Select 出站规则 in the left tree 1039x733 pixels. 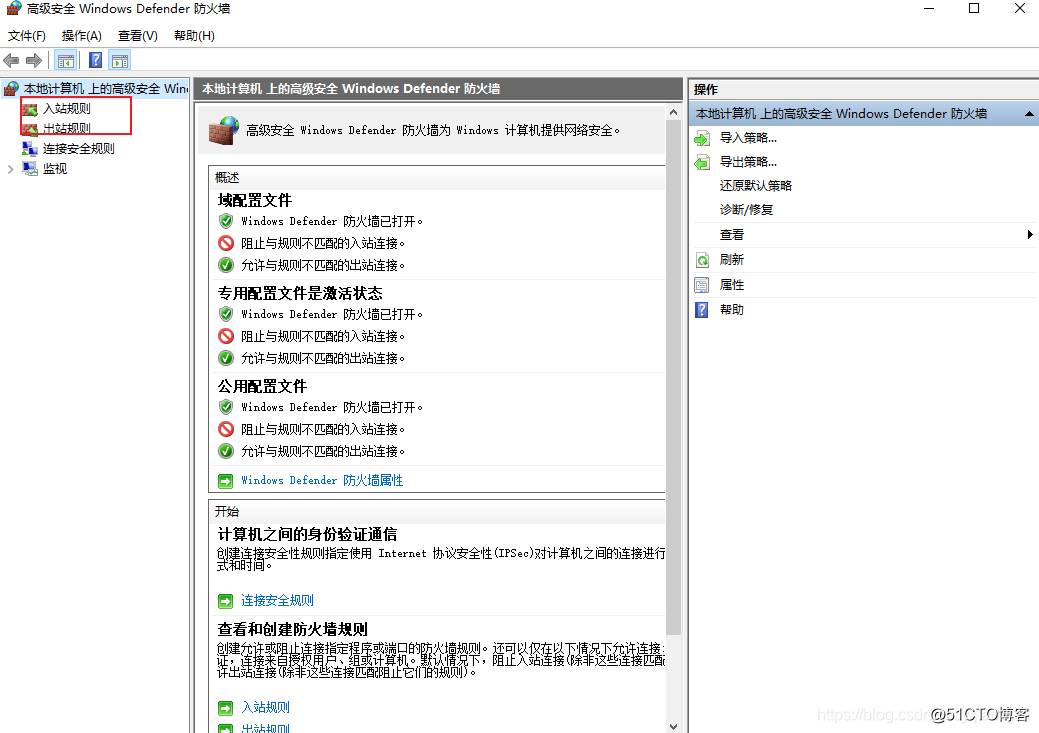[66, 129]
